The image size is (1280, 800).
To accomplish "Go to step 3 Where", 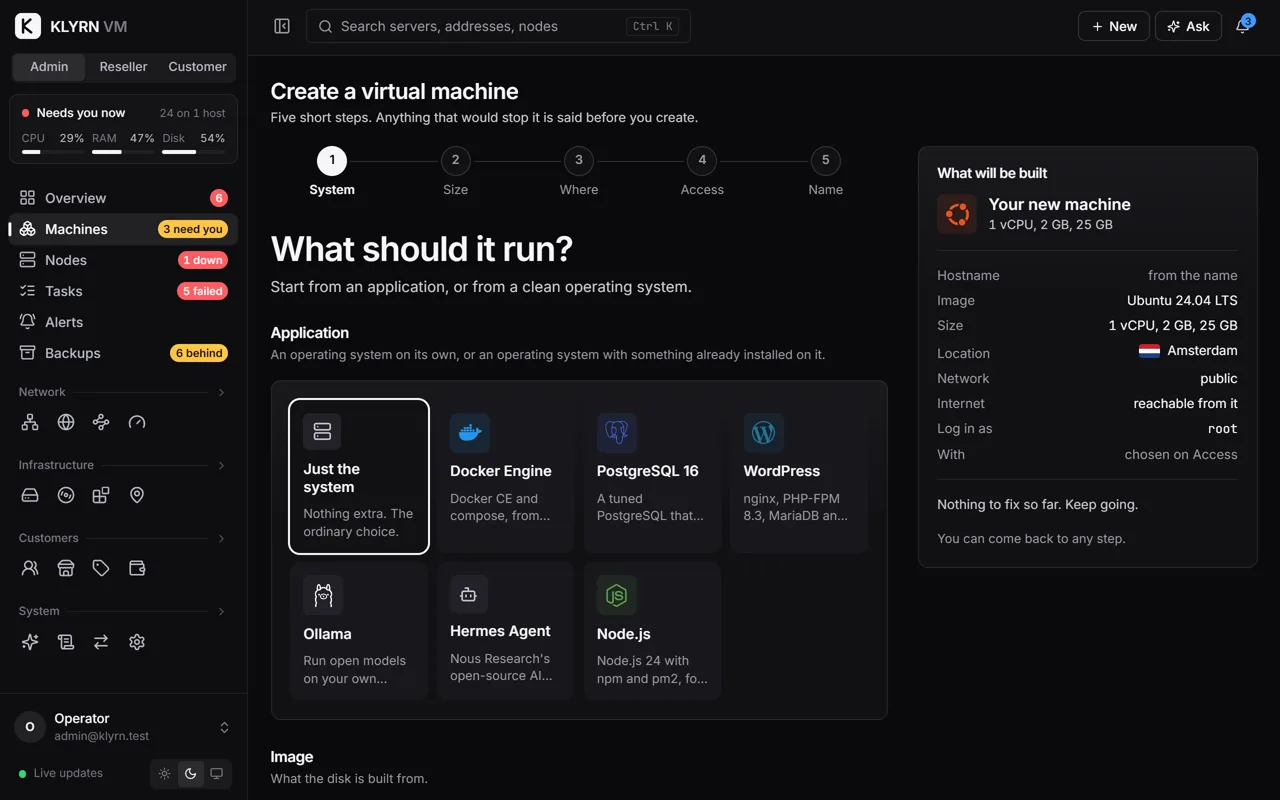I will [579, 172].
